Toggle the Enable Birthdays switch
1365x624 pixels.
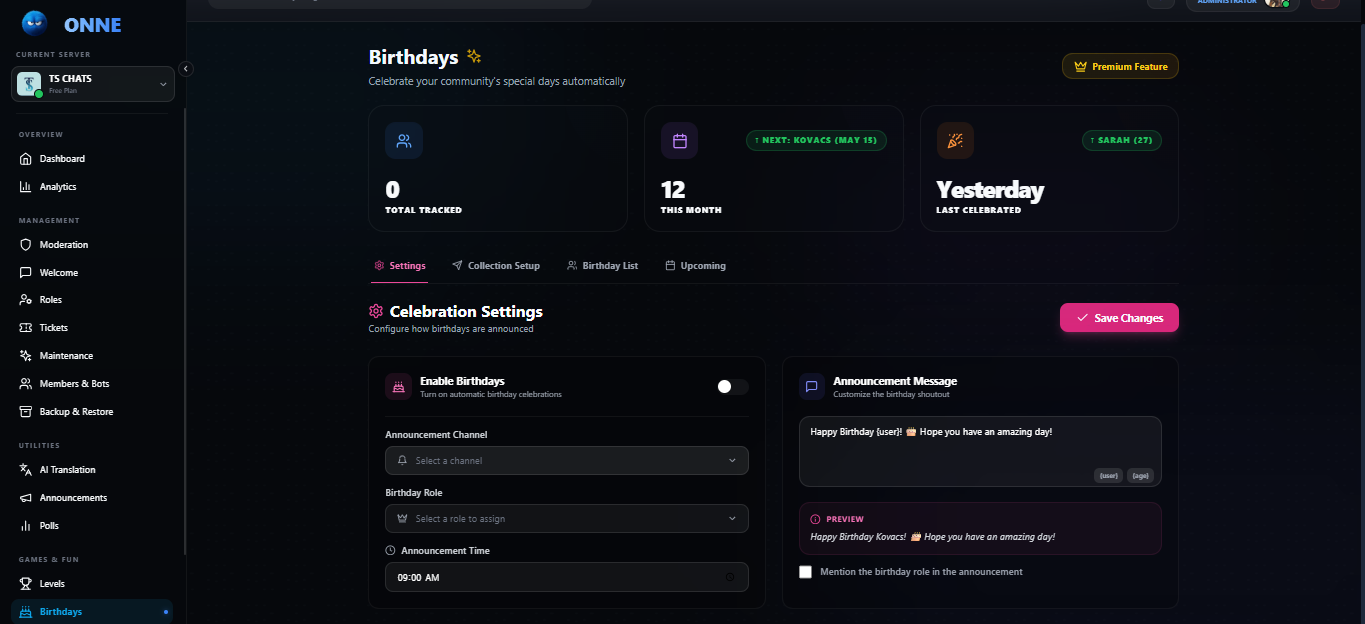[x=732, y=387]
